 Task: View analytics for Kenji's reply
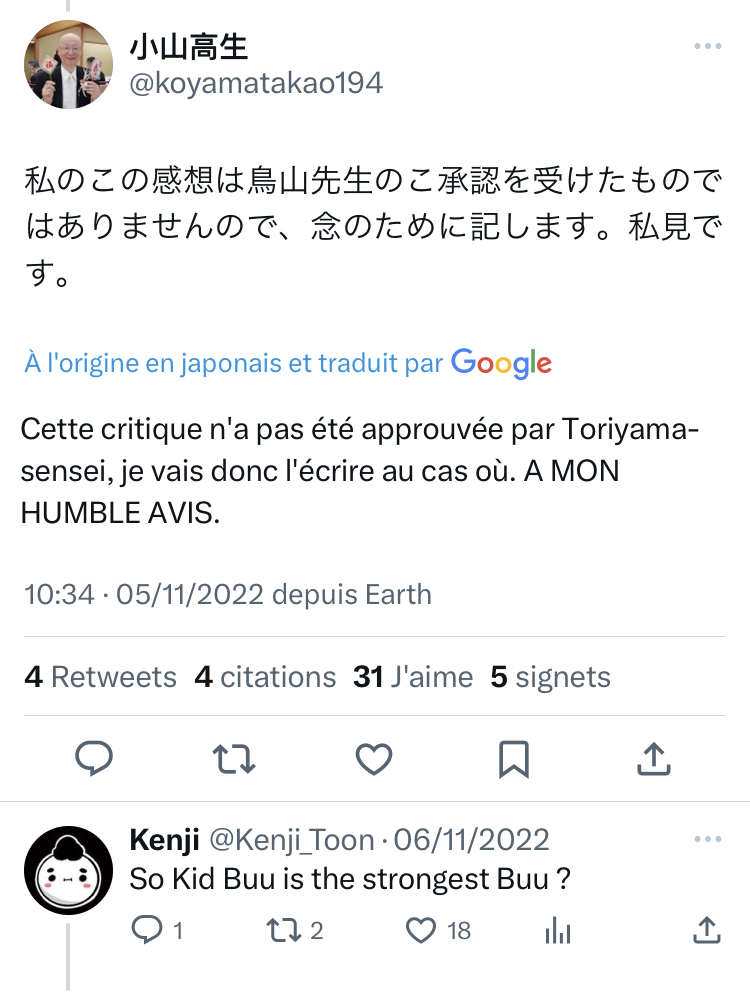point(557,931)
